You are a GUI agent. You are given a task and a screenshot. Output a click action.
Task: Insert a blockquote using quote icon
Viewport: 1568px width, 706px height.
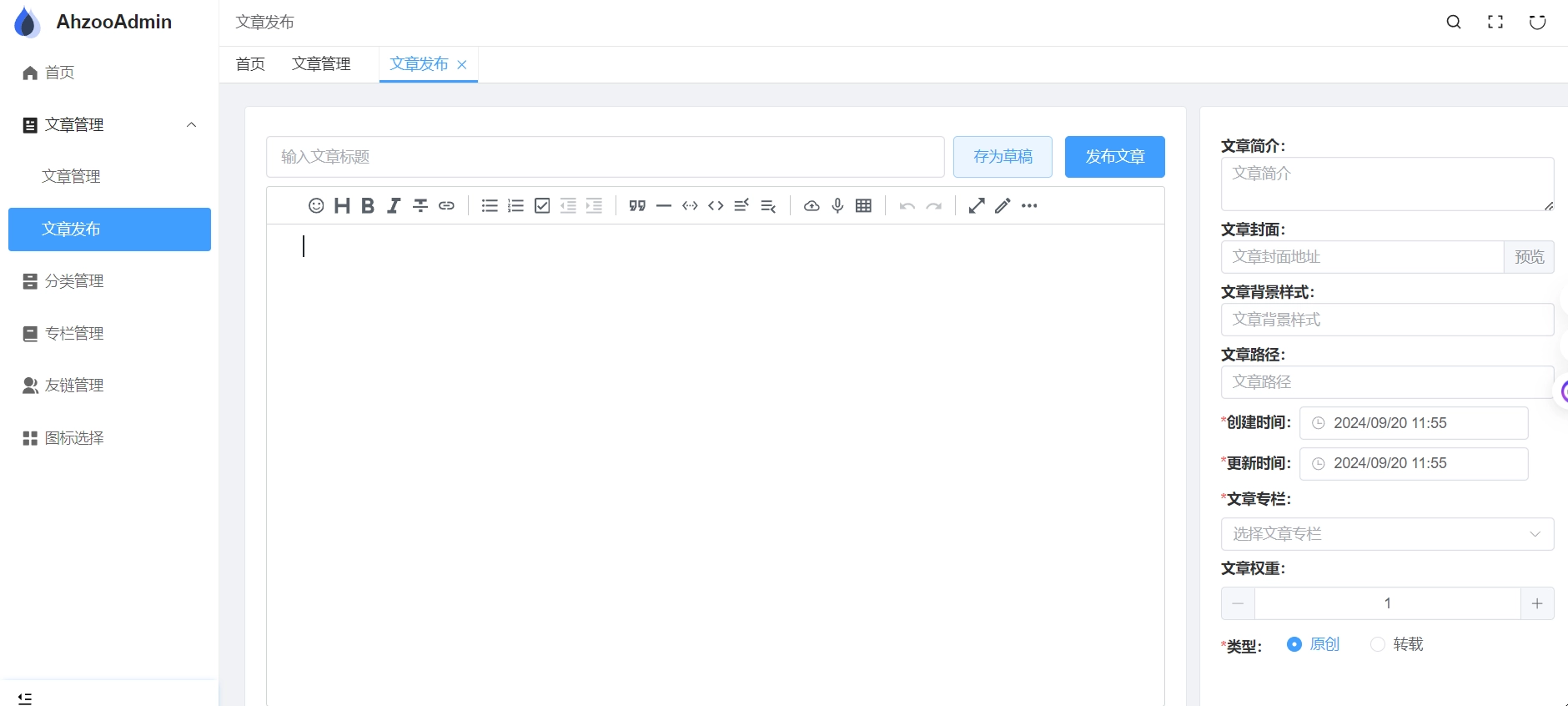click(x=637, y=206)
